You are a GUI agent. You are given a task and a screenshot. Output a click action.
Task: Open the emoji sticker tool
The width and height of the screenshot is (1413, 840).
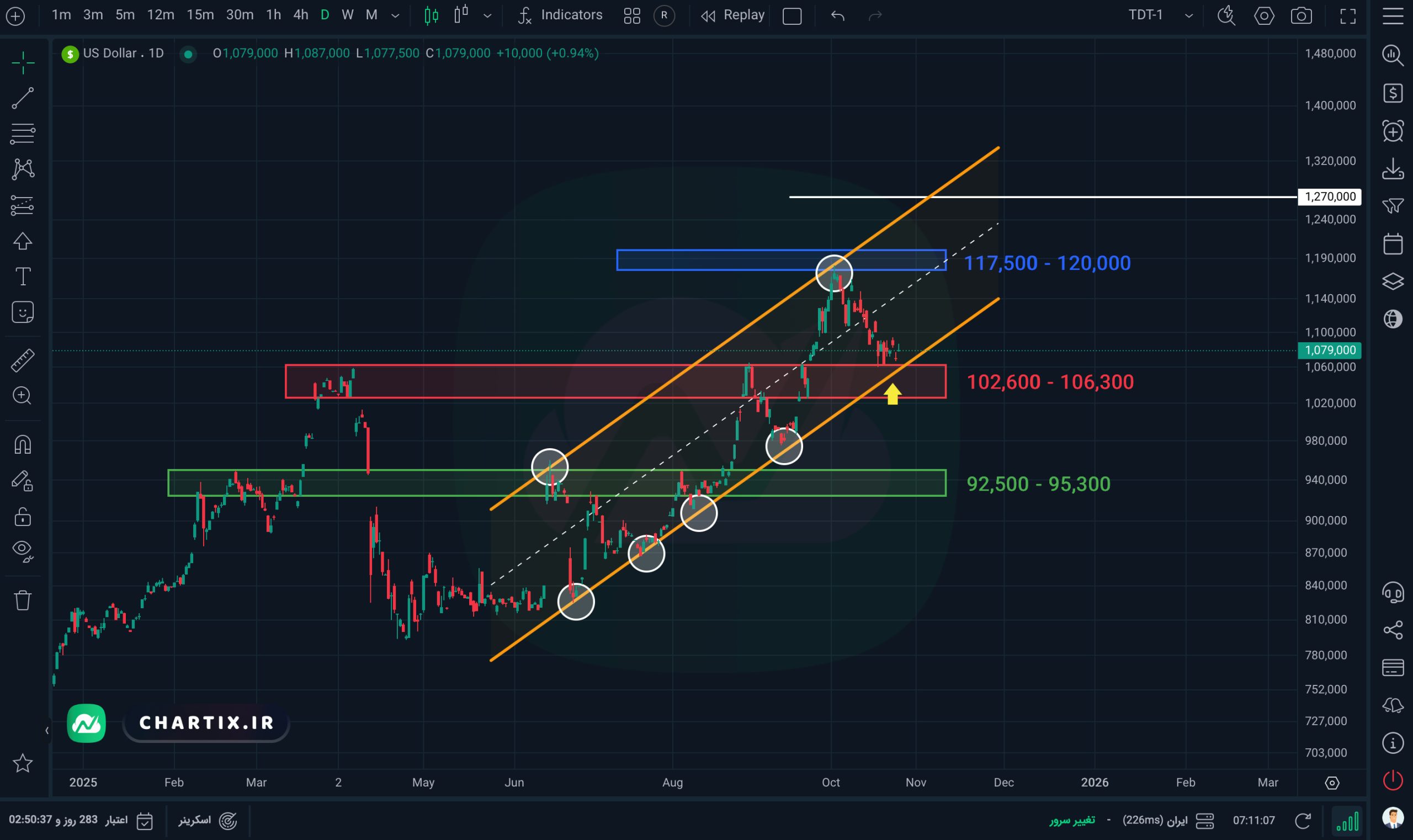[x=23, y=312]
